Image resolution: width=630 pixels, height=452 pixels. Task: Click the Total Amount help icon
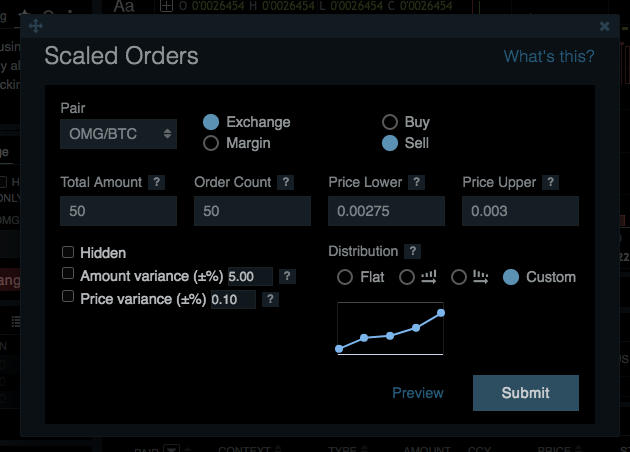(156, 182)
